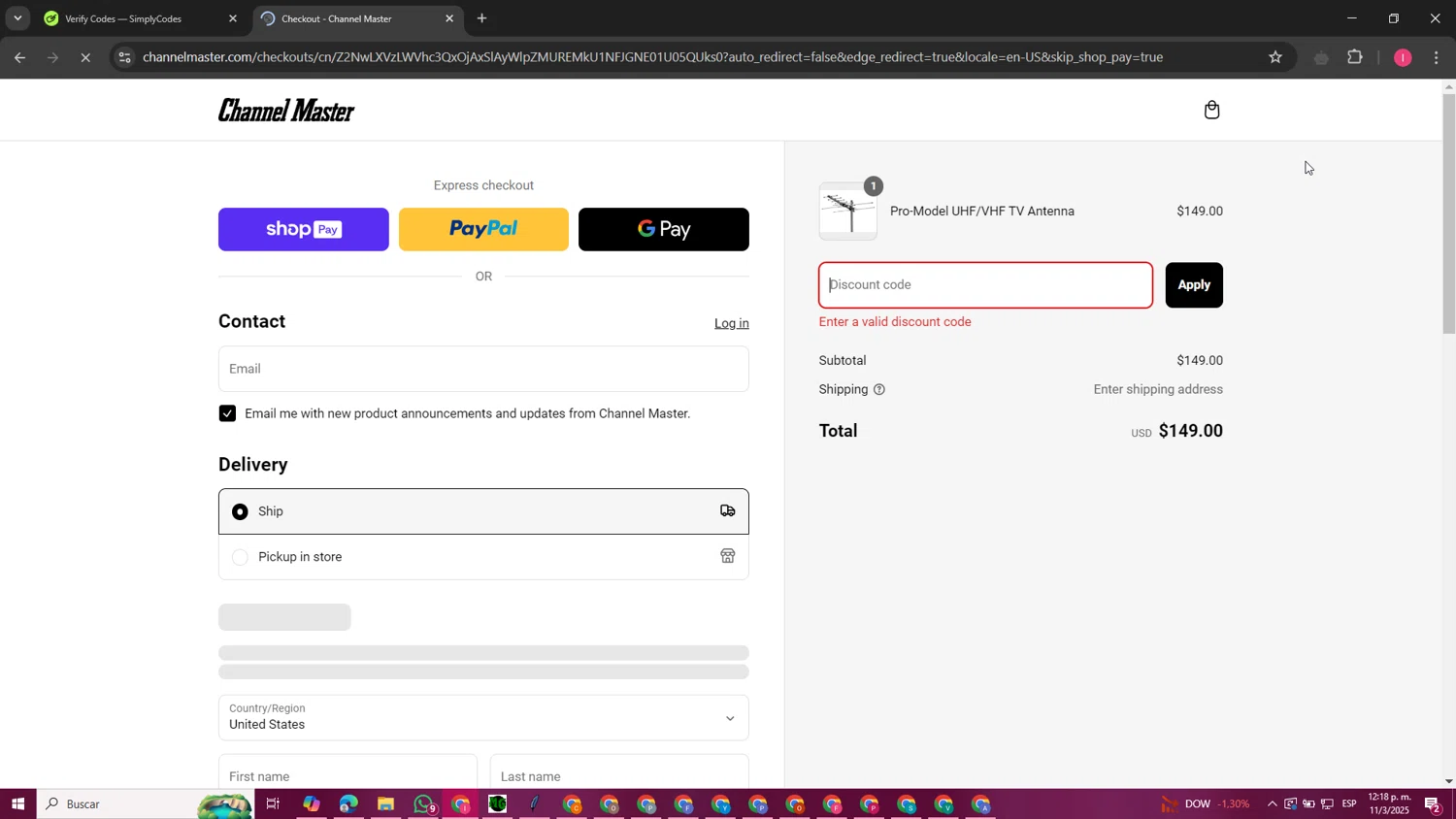Open the Chrome profile avatar
1456x819 pixels.
pyautogui.click(x=1403, y=57)
